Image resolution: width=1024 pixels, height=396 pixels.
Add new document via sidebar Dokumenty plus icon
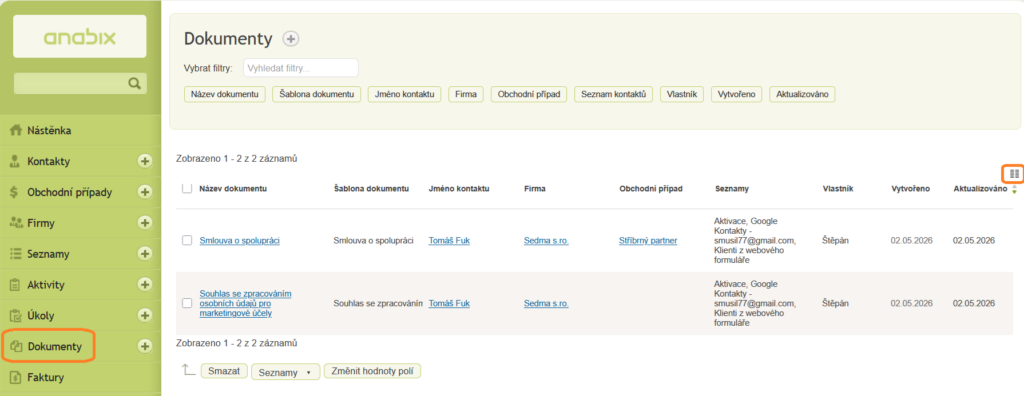coord(145,346)
